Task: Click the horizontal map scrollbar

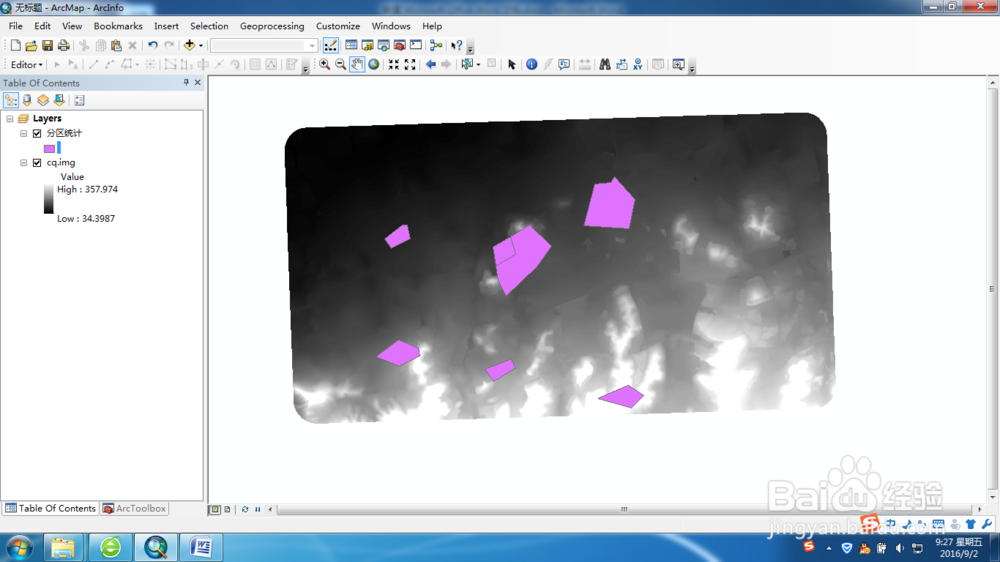Action: (624, 509)
